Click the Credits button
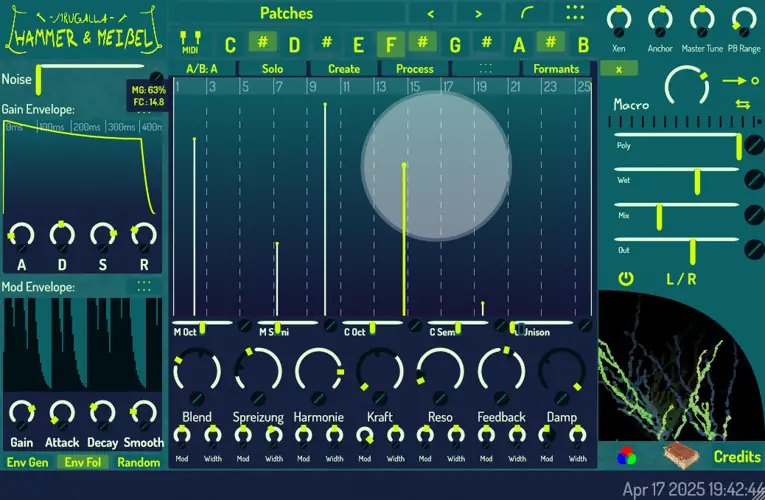 point(737,457)
